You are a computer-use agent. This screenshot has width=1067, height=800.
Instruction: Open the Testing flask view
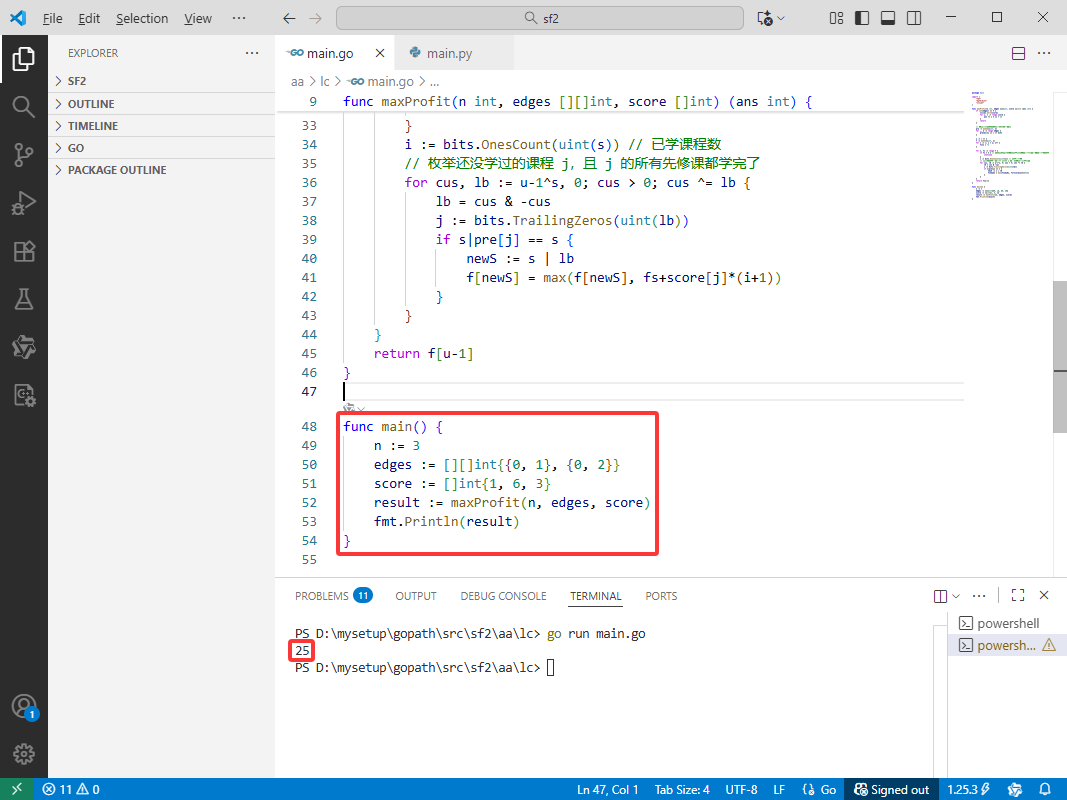point(24,299)
